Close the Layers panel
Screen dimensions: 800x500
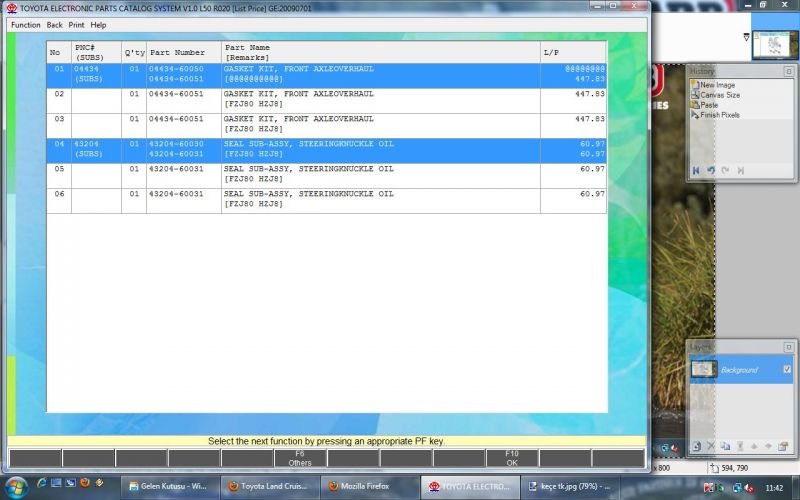point(789,346)
